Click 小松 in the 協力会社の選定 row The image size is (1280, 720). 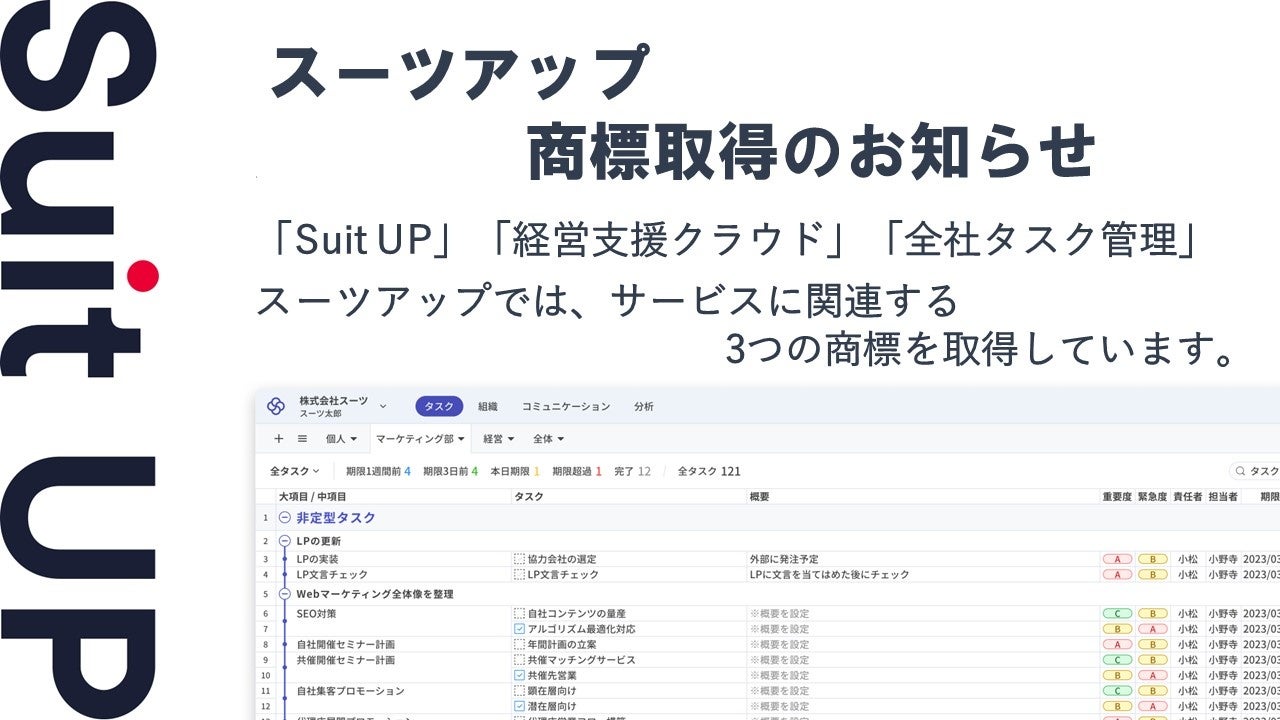(x=1187, y=560)
